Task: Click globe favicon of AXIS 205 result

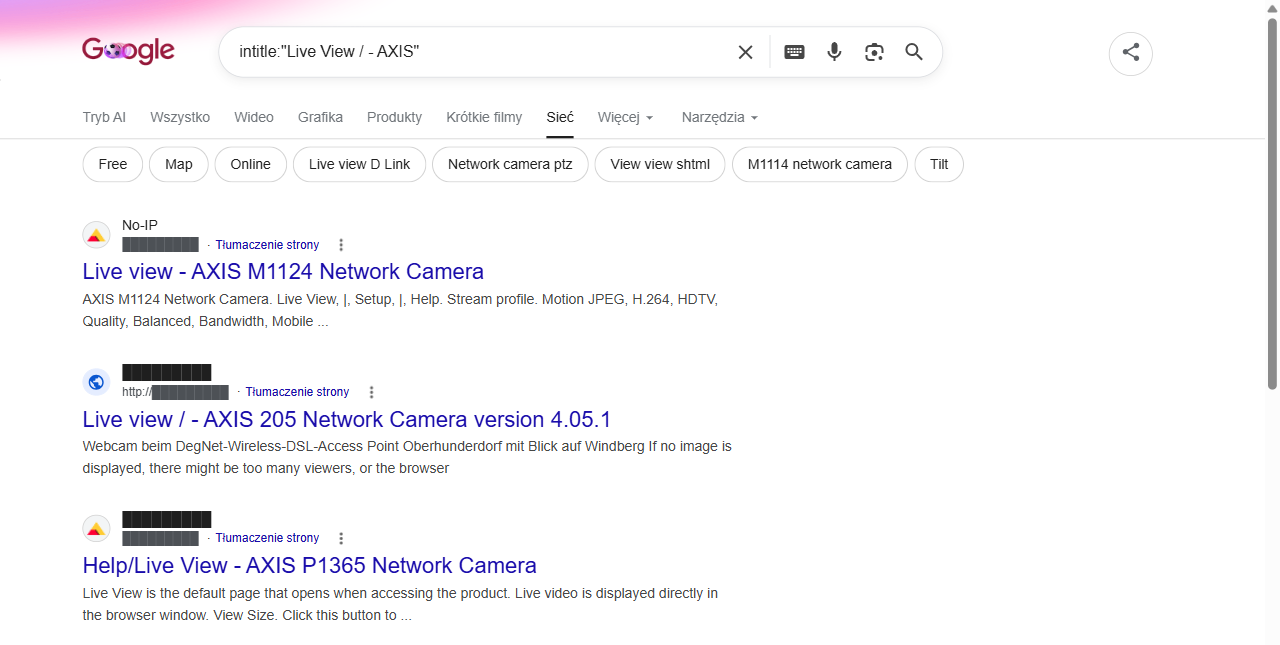Action: click(96, 381)
